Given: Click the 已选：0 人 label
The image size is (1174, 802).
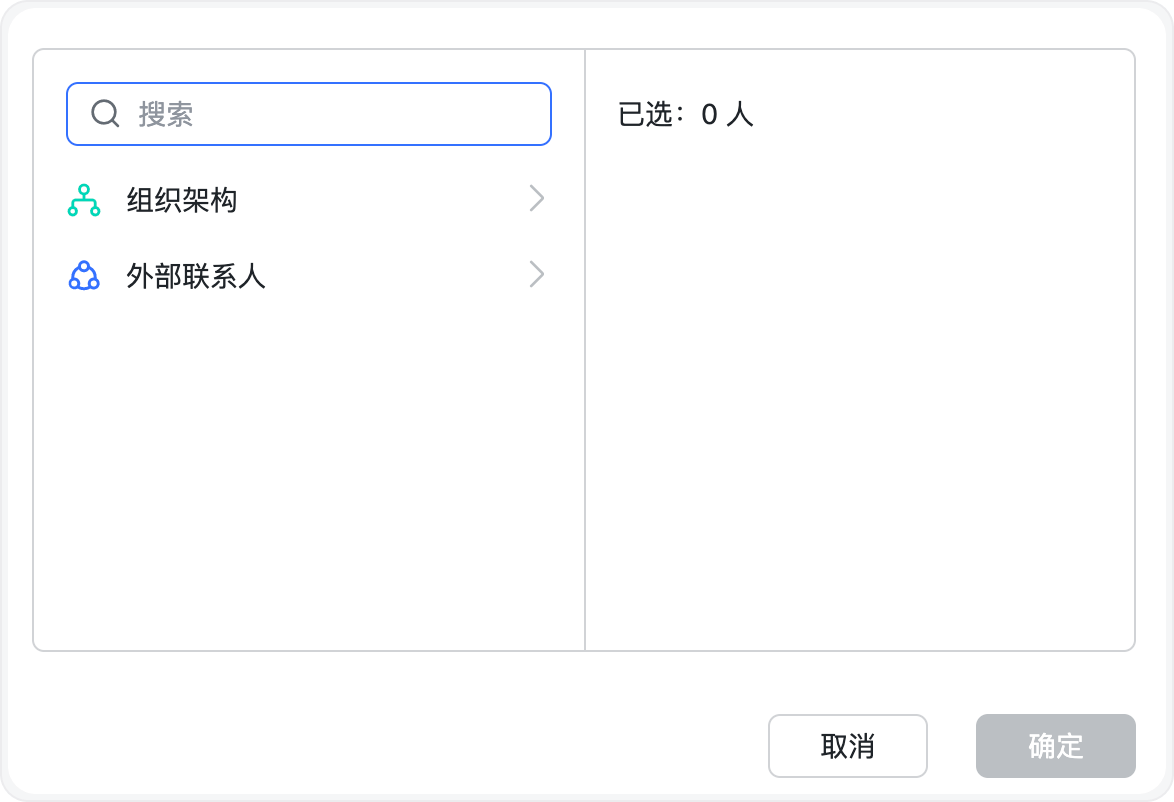Looking at the screenshot, I should [x=685, y=115].
